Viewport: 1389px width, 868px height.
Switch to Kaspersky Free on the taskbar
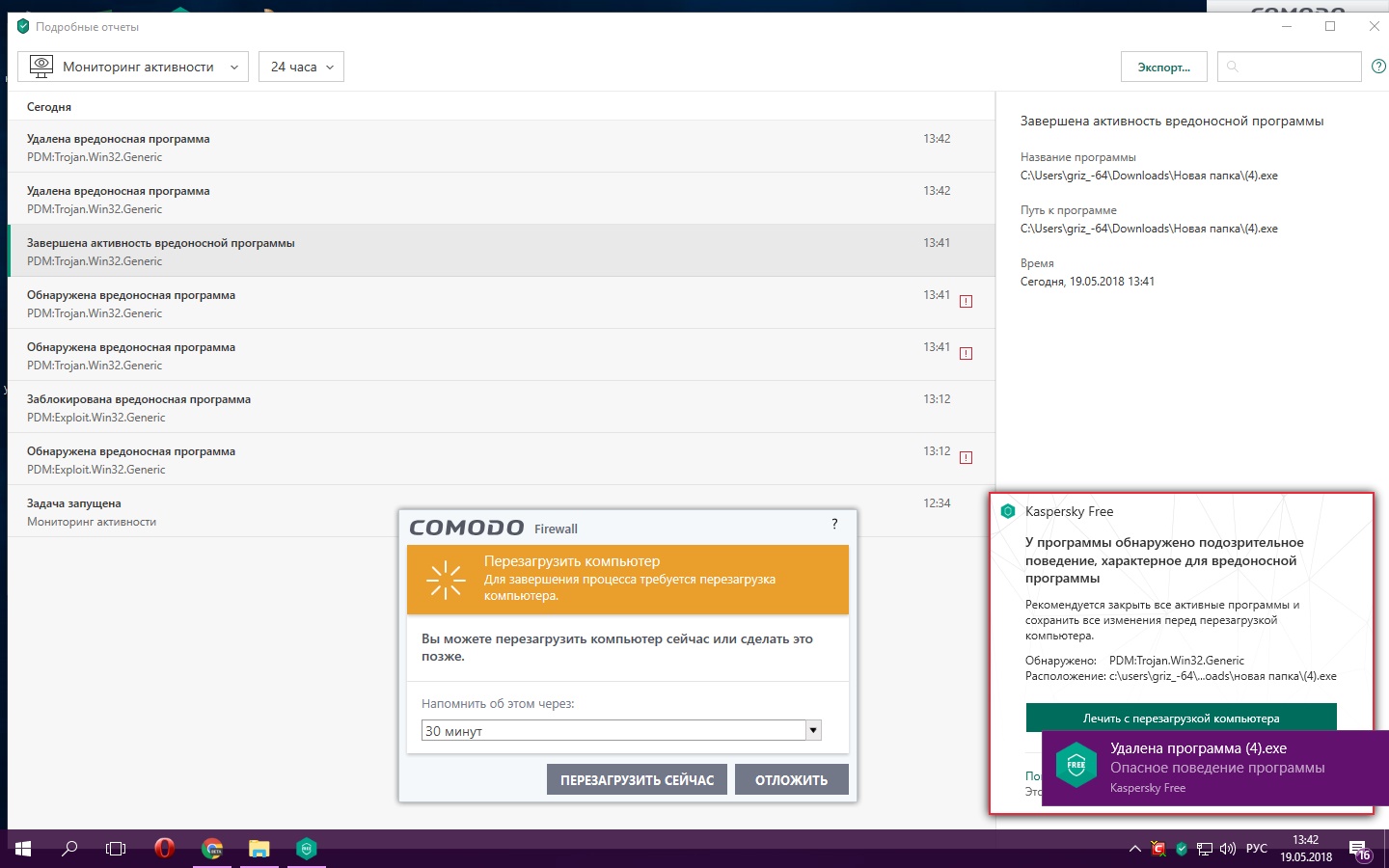(x=307, y=849)
